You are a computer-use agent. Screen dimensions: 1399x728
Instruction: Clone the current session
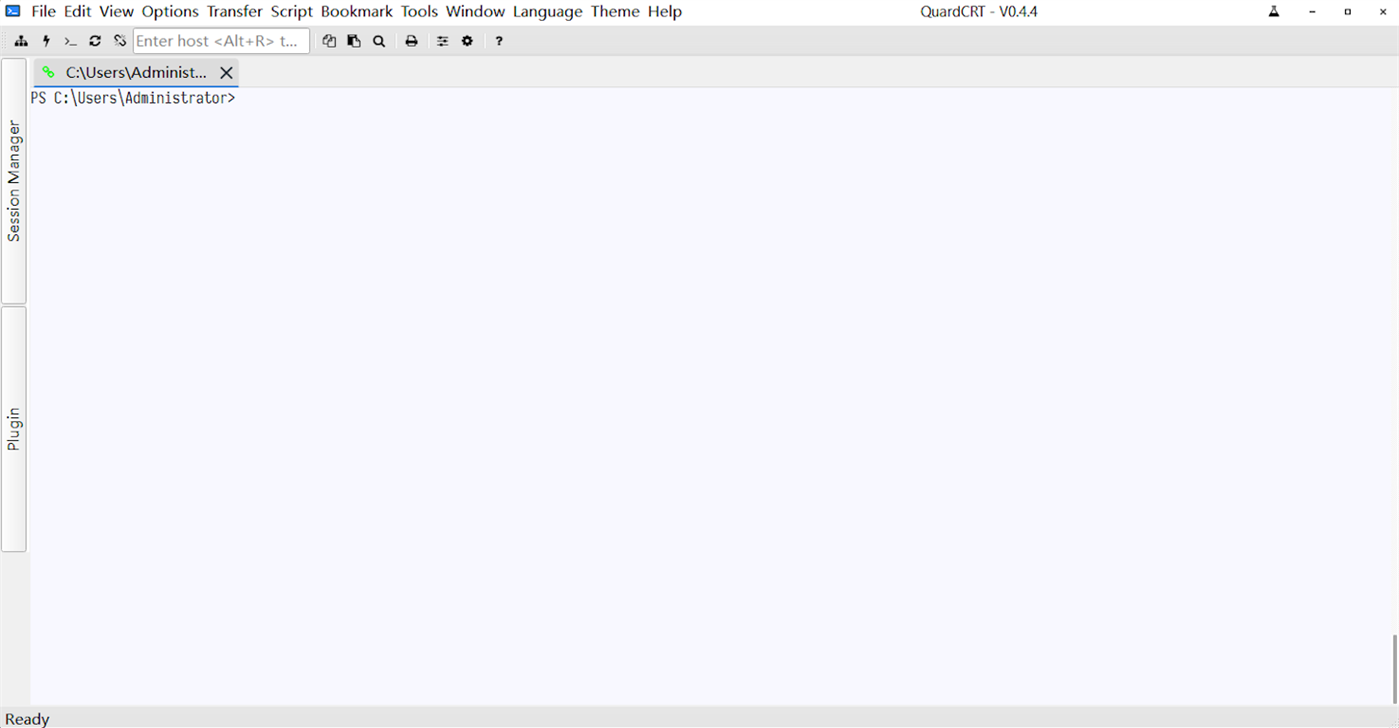(329, 40)
